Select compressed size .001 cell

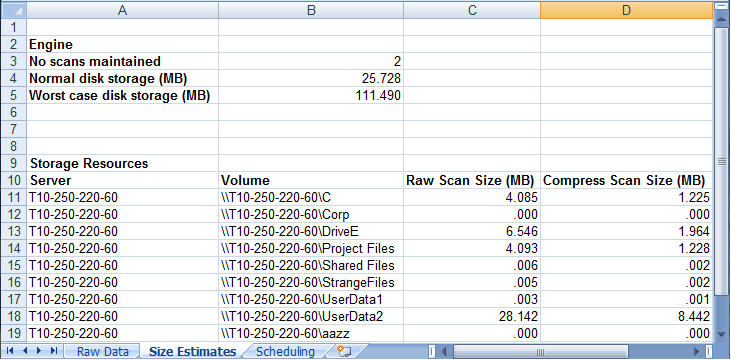tap(626, 299)
